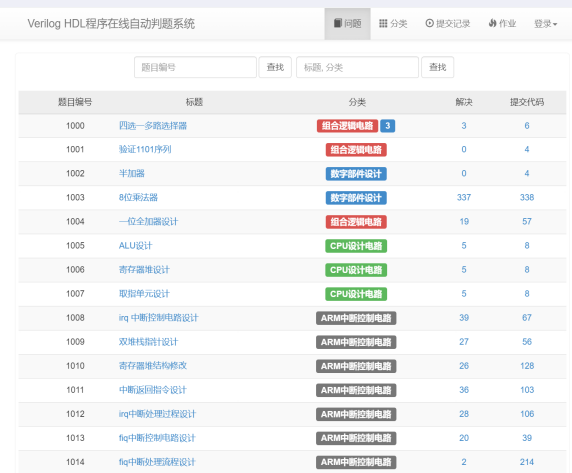Viewport: 572px width, 473px height.
Task: Open 提交记录 play-circle icon item
Action: point(448,24)
